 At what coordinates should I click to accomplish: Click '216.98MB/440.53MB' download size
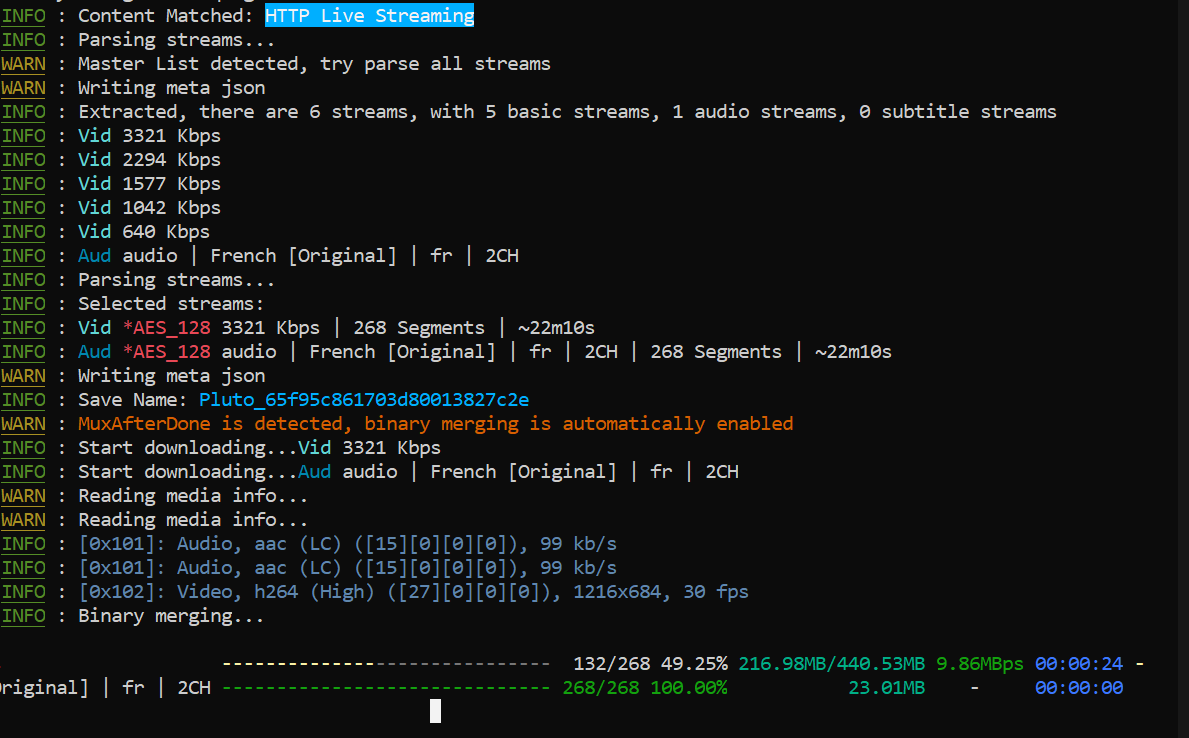pos(832,664)
